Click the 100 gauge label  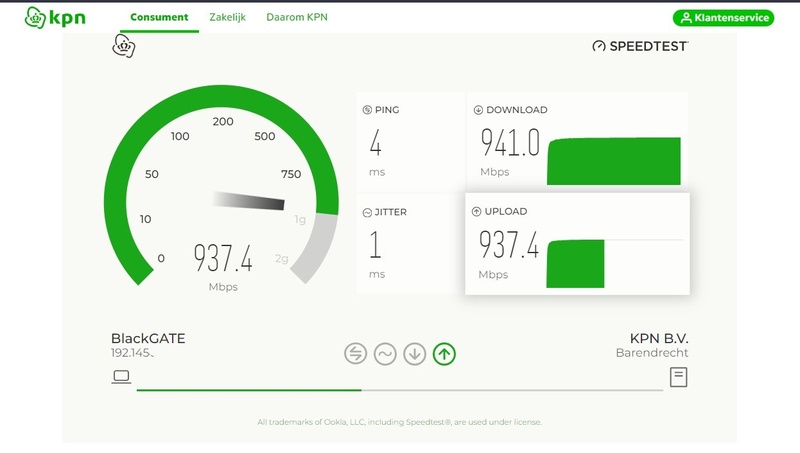(x=180, y=136)
